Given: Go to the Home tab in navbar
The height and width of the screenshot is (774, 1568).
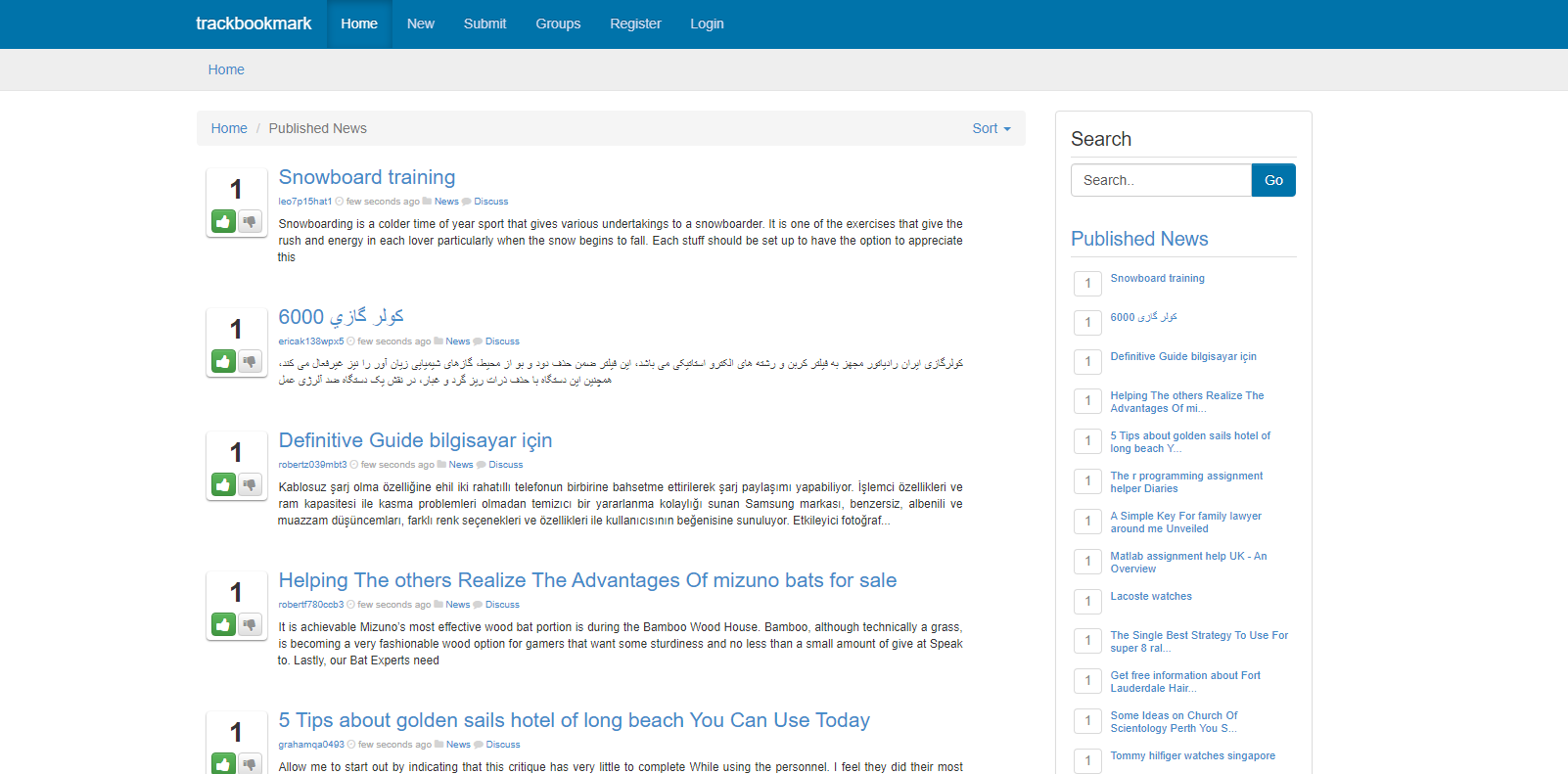Looking at the screenshot, I should [359, 23].
